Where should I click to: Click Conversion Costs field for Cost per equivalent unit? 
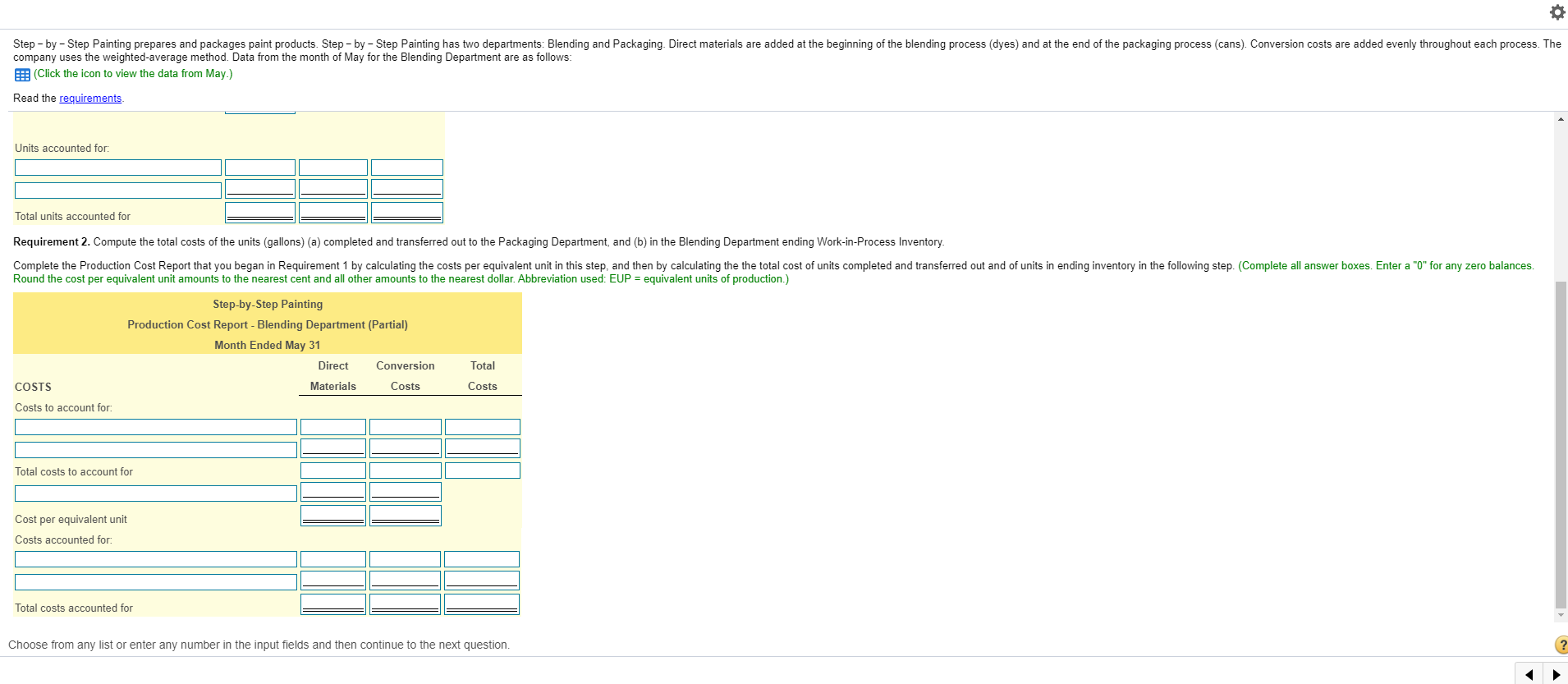point(406,516)
